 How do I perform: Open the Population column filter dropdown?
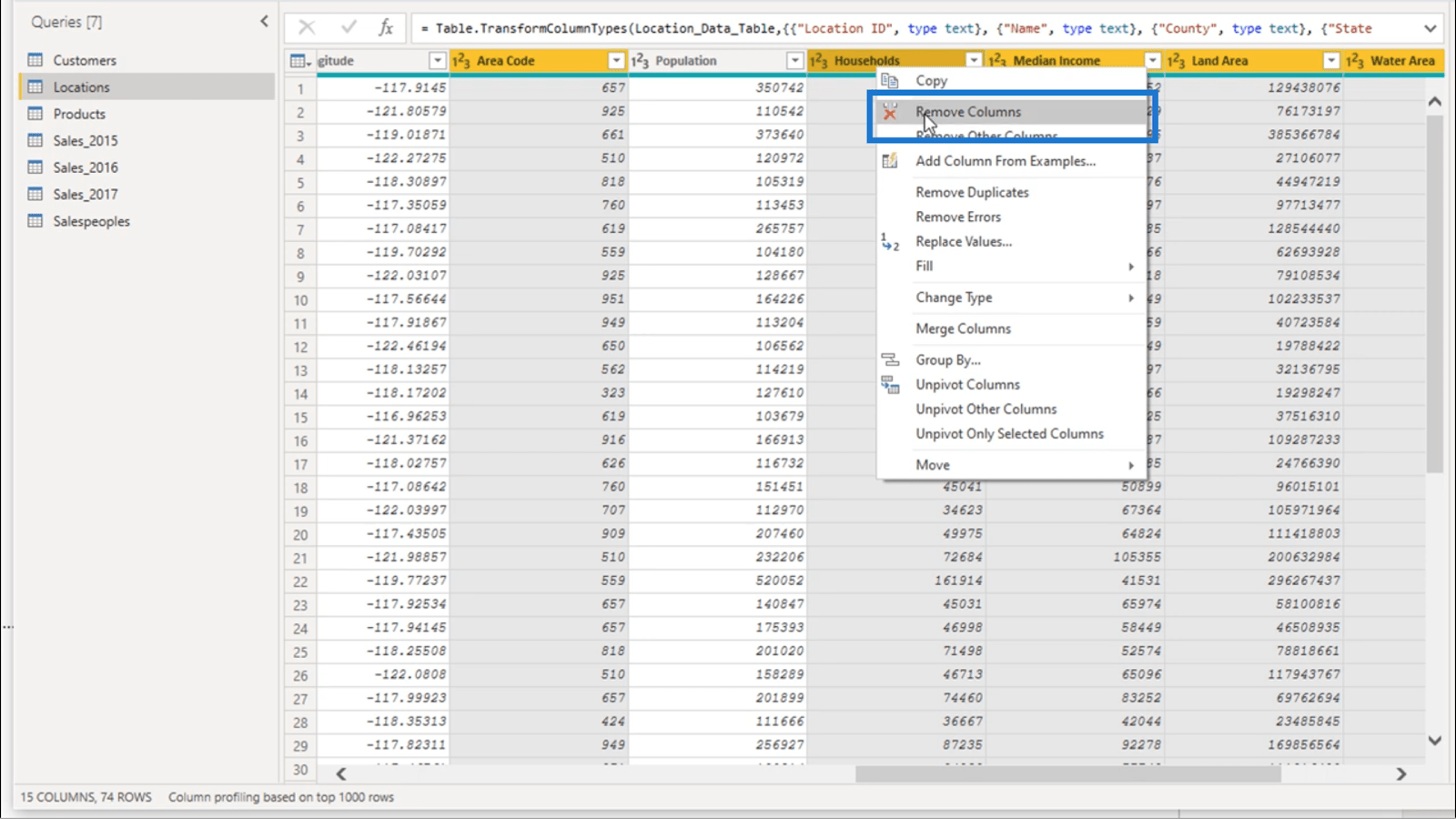click(x=794, y=61)
